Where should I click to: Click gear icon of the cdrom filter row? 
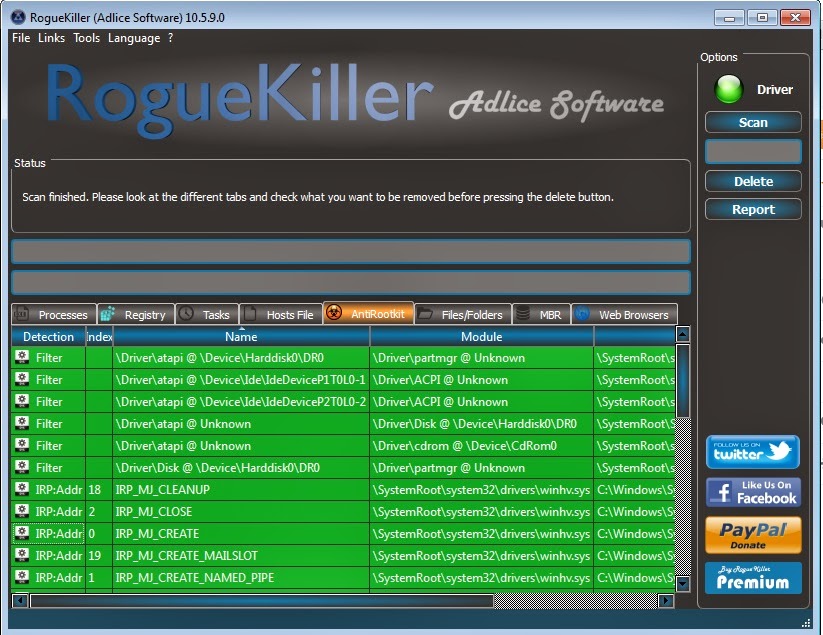(22, 445)
